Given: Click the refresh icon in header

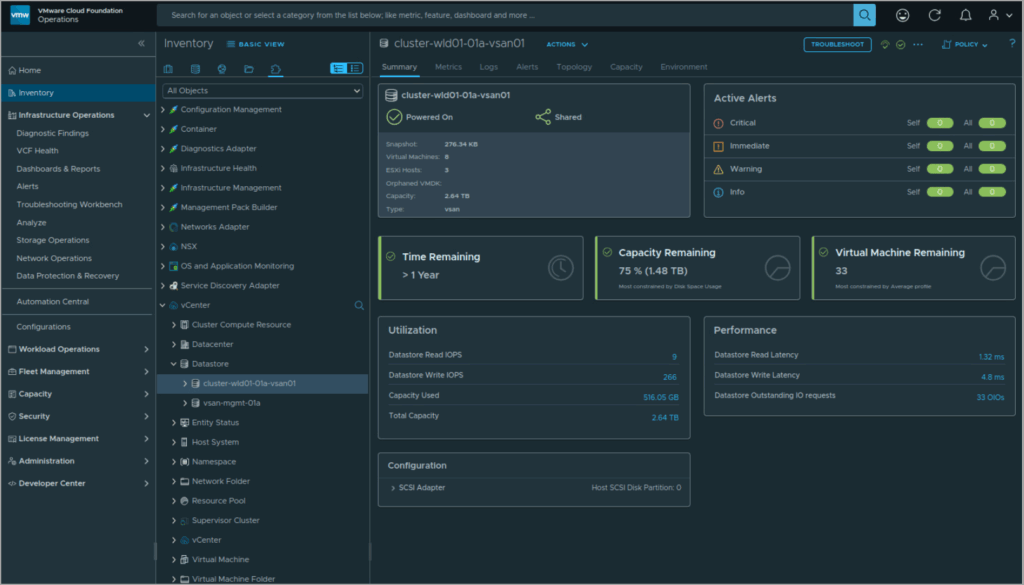Looking at the screenshot, I should pyautogui.click(x=935, y=15).
